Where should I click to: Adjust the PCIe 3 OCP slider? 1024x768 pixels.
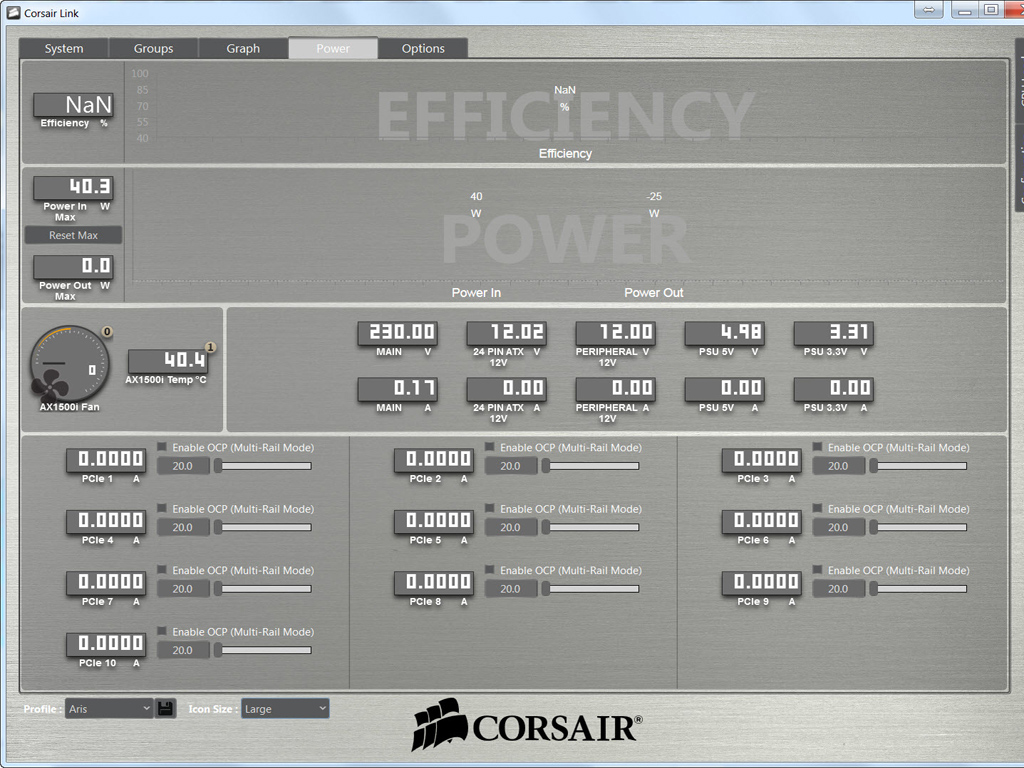(x=919, y=466)
